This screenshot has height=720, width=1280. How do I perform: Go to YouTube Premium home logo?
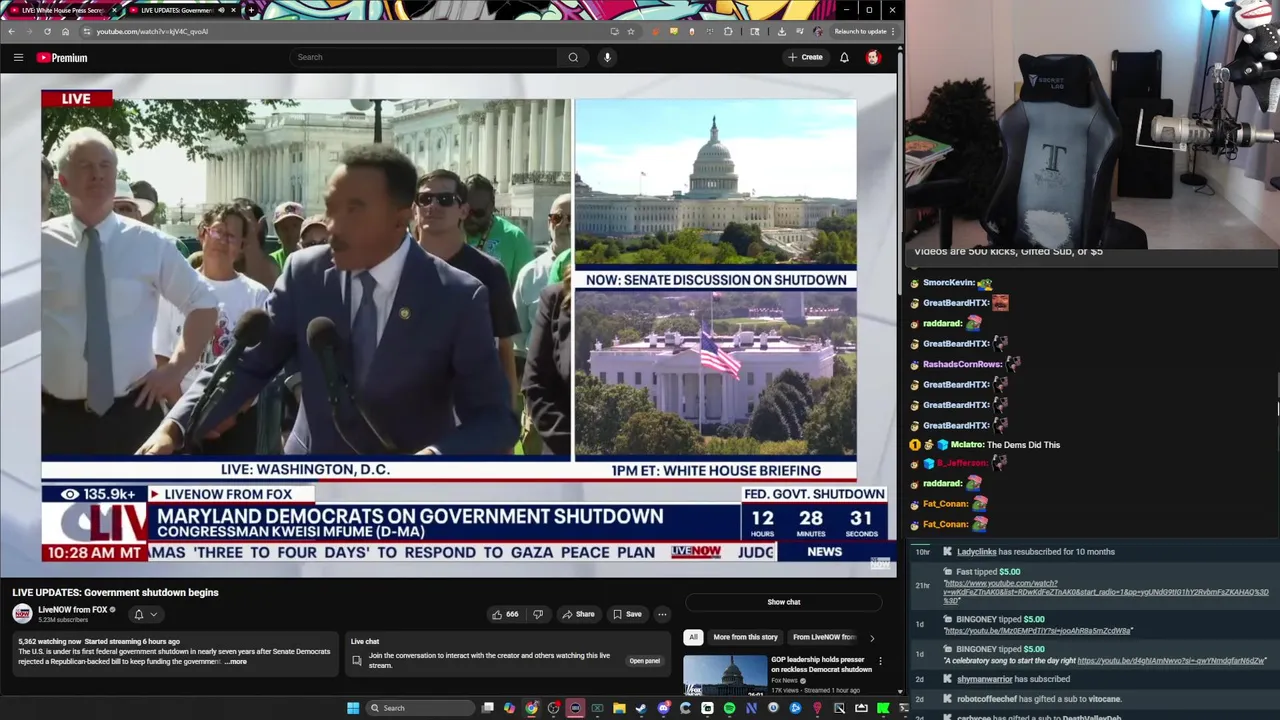coord(62,58)
